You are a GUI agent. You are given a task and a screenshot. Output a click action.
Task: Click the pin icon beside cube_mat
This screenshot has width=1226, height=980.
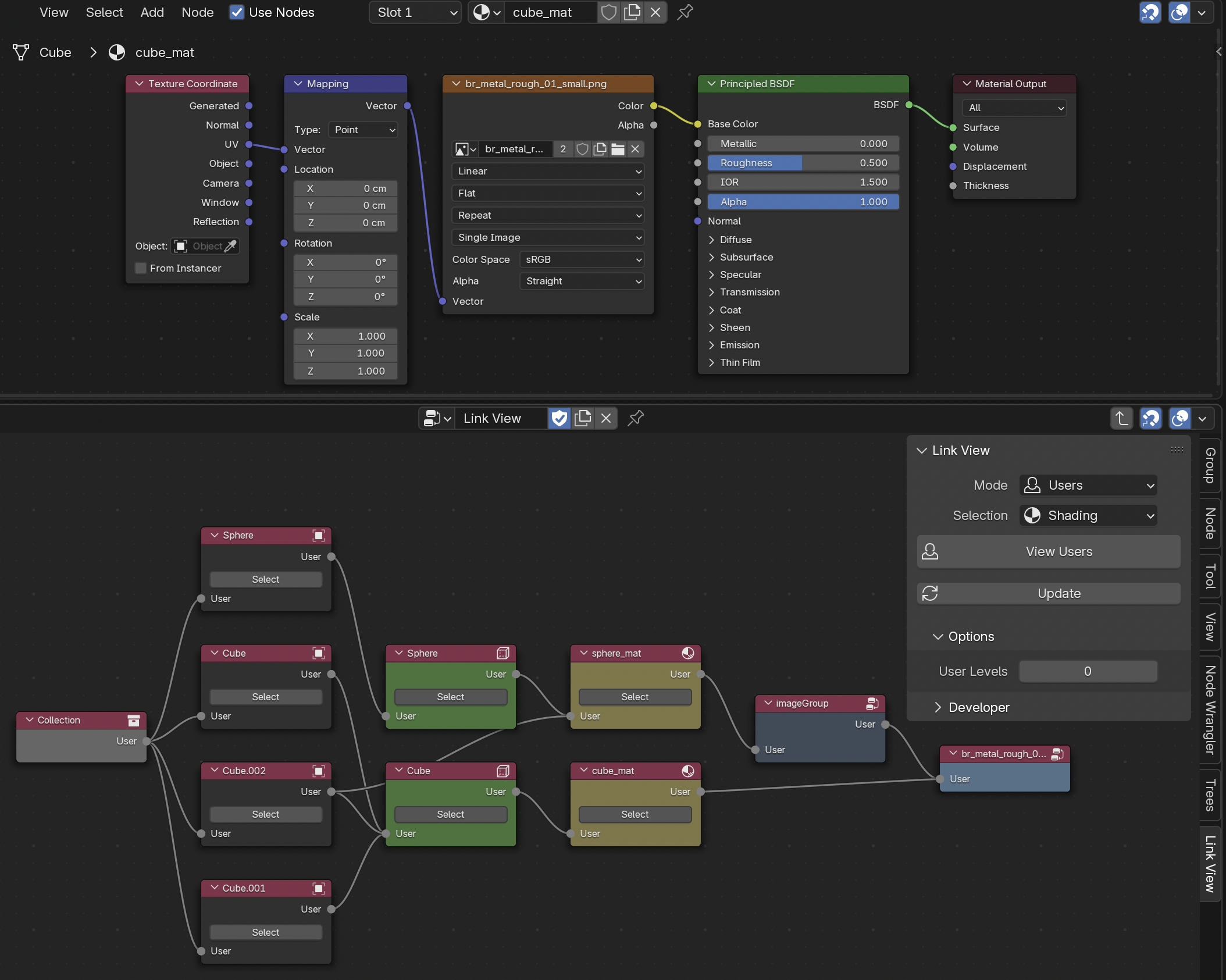coord(685,12)
